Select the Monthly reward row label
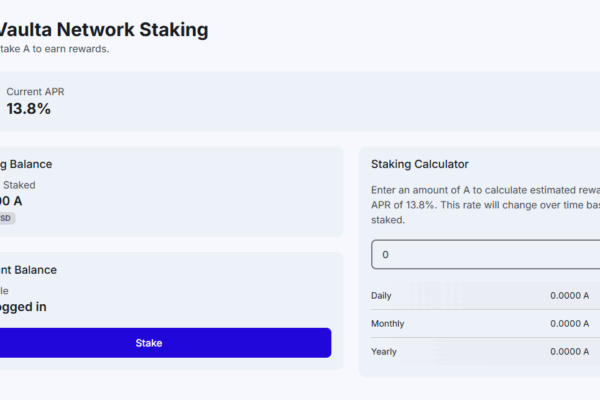This screenshot has height=400, width=600. click(388, 323)
